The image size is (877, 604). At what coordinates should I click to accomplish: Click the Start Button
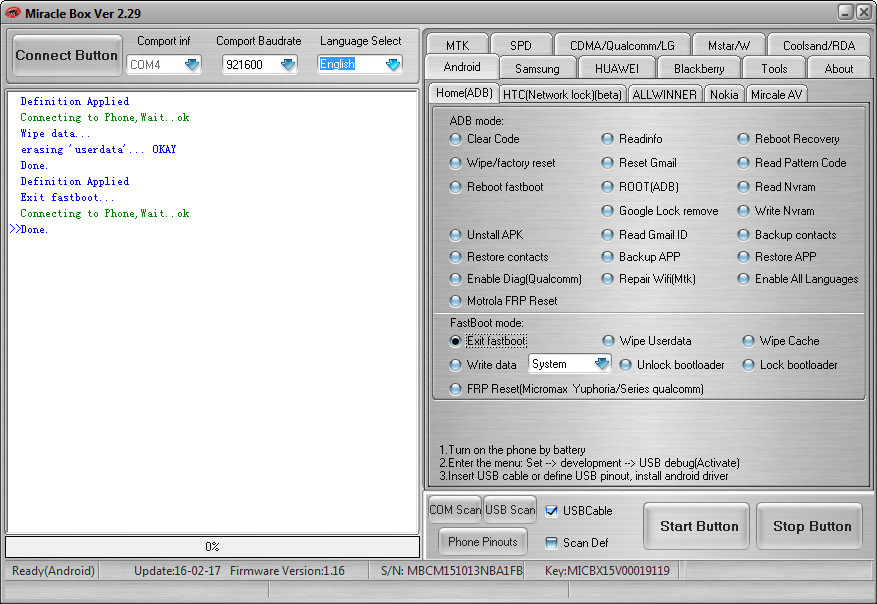(696, 526)
